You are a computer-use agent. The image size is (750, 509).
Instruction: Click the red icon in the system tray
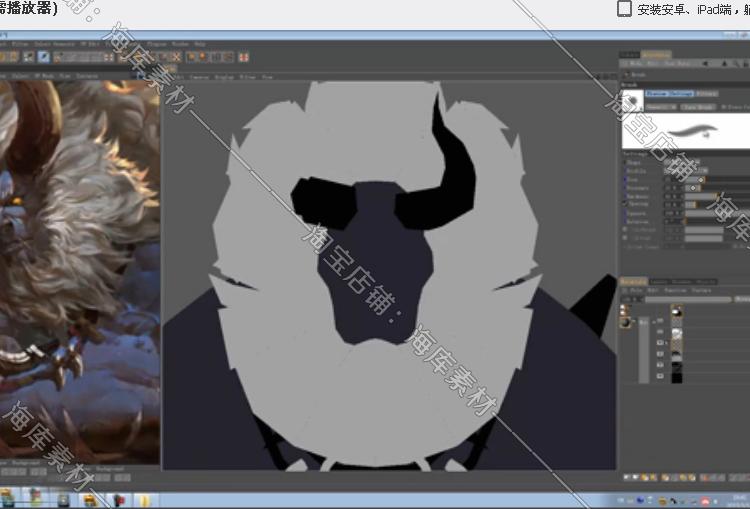[x=705, y=501]
